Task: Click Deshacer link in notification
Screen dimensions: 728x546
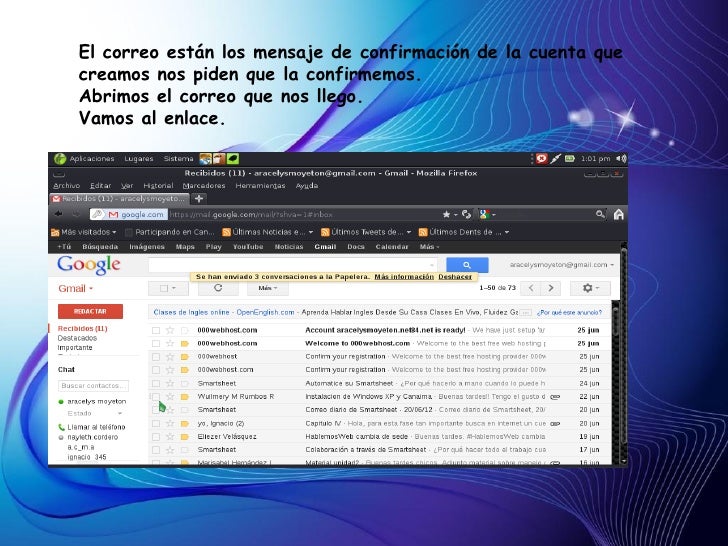Action: click(x=455, y=276)
